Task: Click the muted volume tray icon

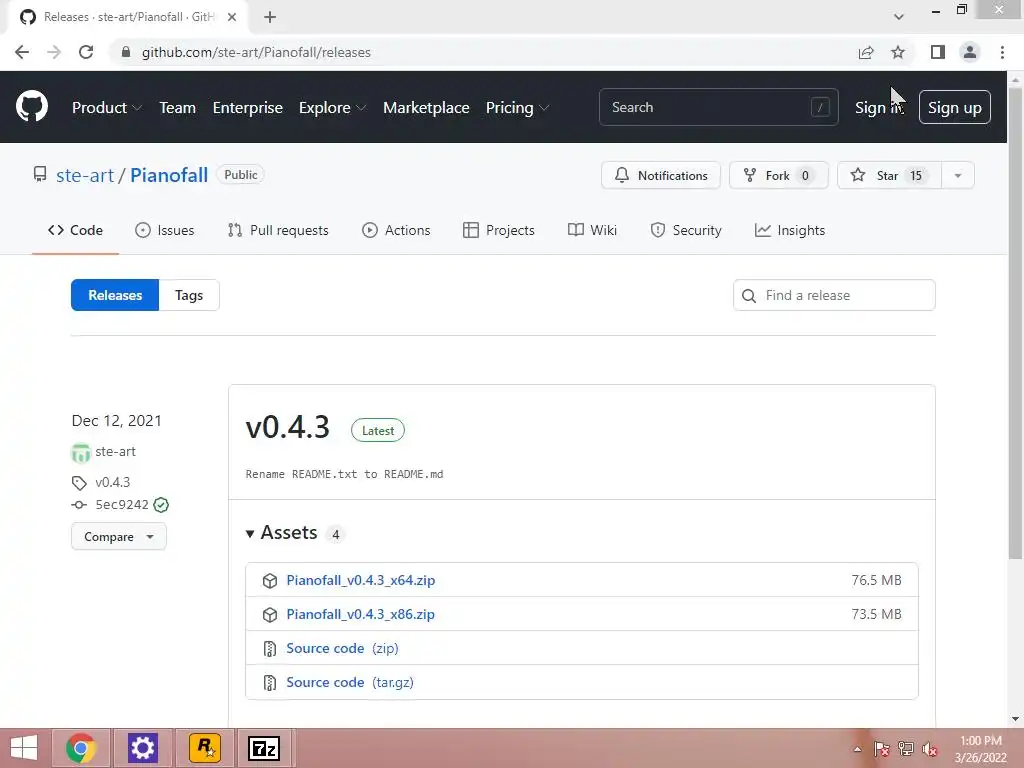Action: pyautogui.click(x=929, y=749)
